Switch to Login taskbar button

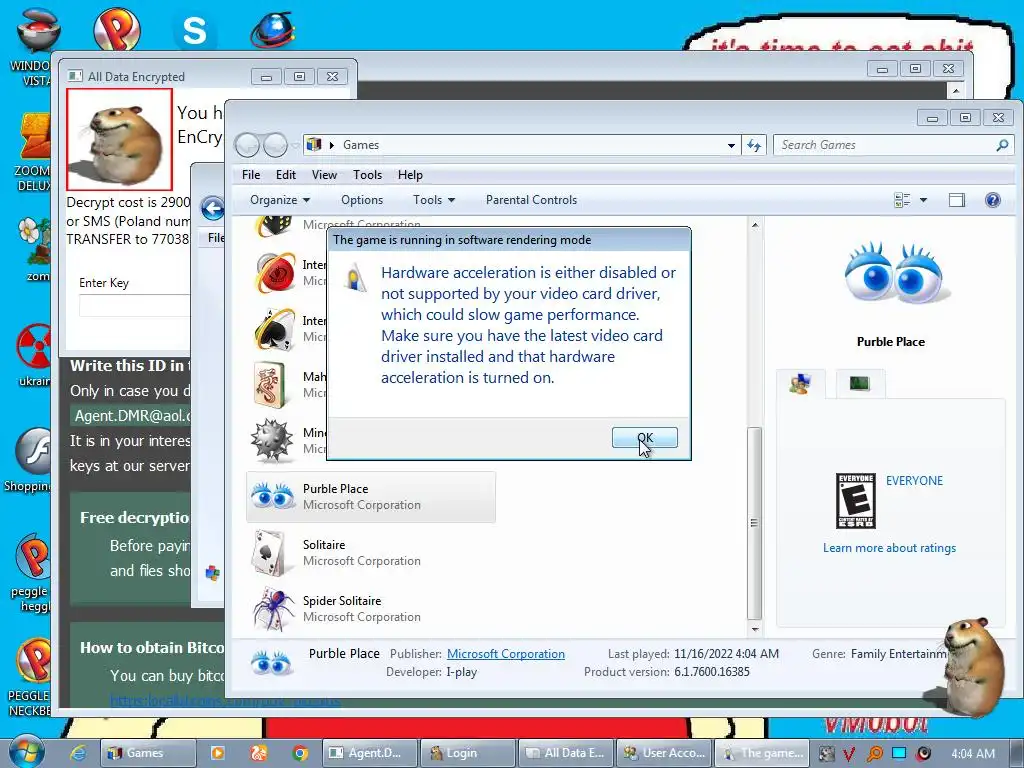tap(468, 753)
